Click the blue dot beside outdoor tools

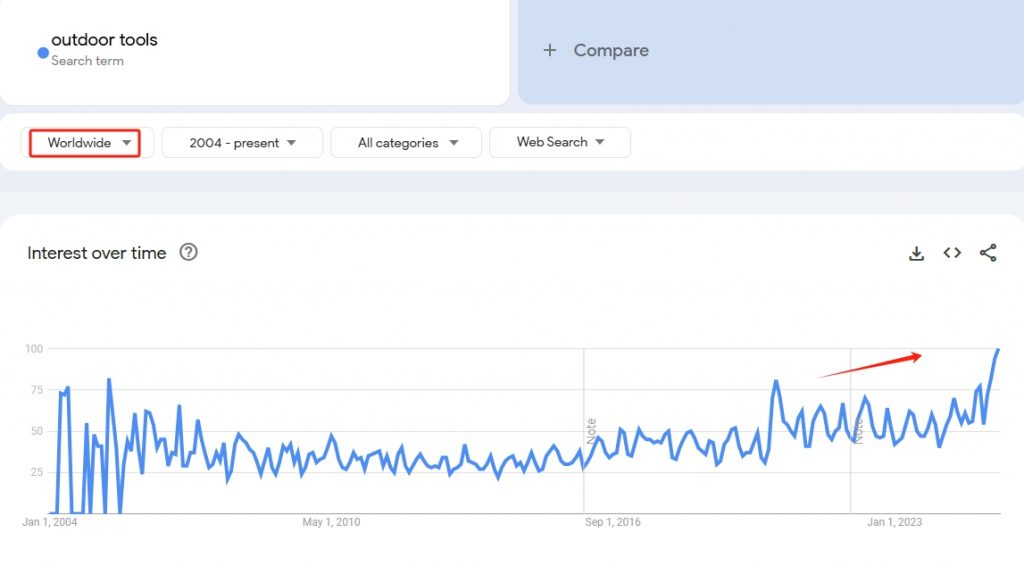[x=43, y=53]
